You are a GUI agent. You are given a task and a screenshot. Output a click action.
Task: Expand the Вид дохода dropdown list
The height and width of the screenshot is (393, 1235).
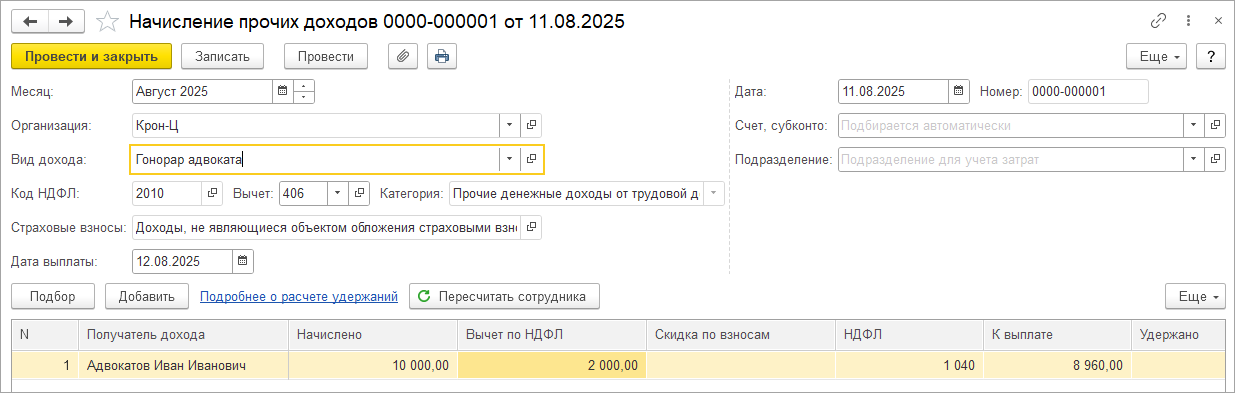tap(509, 159)
